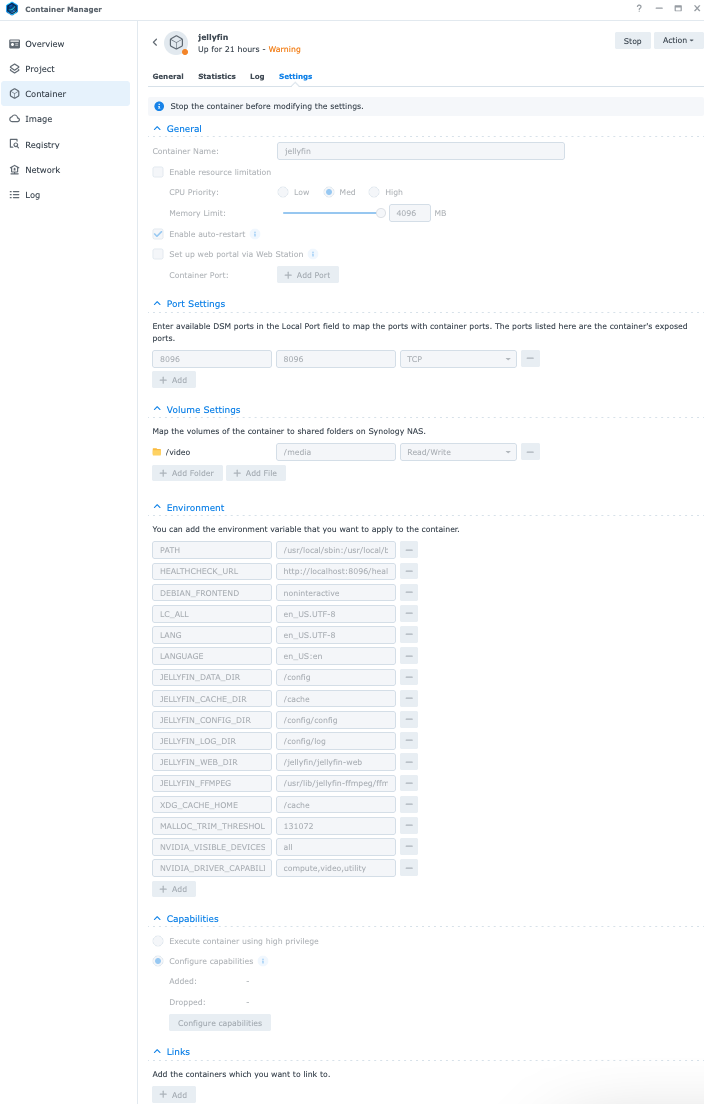Open the TCP protocol dropdown
The image size is (704, 1104).
[x=458, y=358]
